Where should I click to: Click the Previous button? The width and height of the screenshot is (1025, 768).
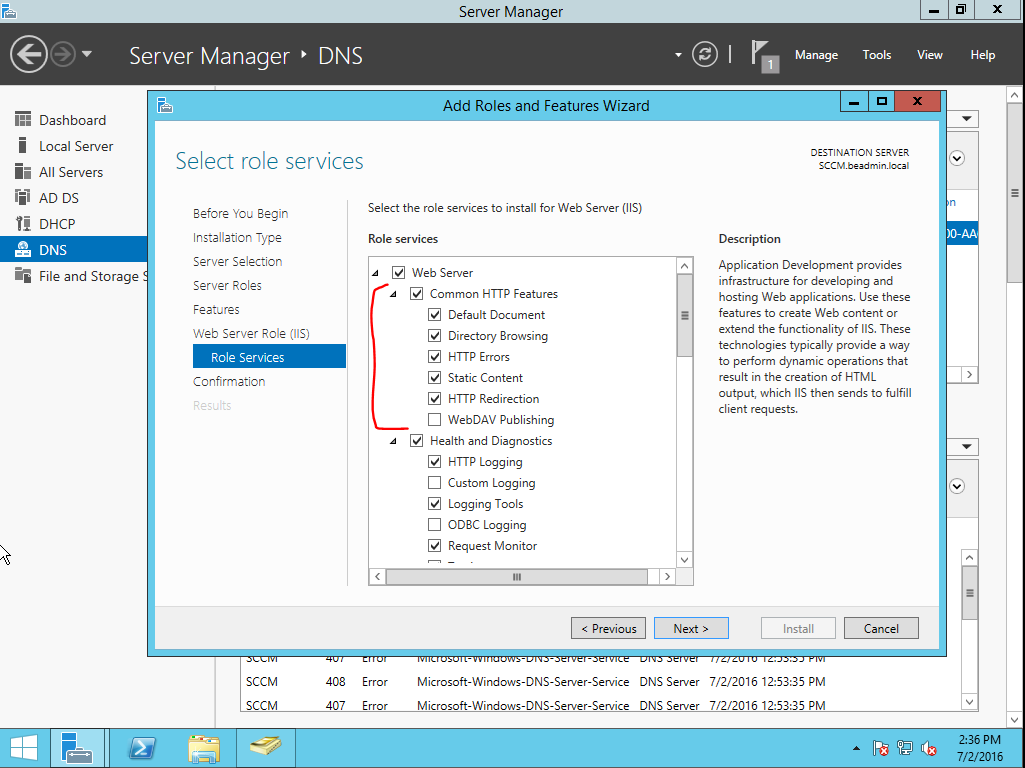609,628
